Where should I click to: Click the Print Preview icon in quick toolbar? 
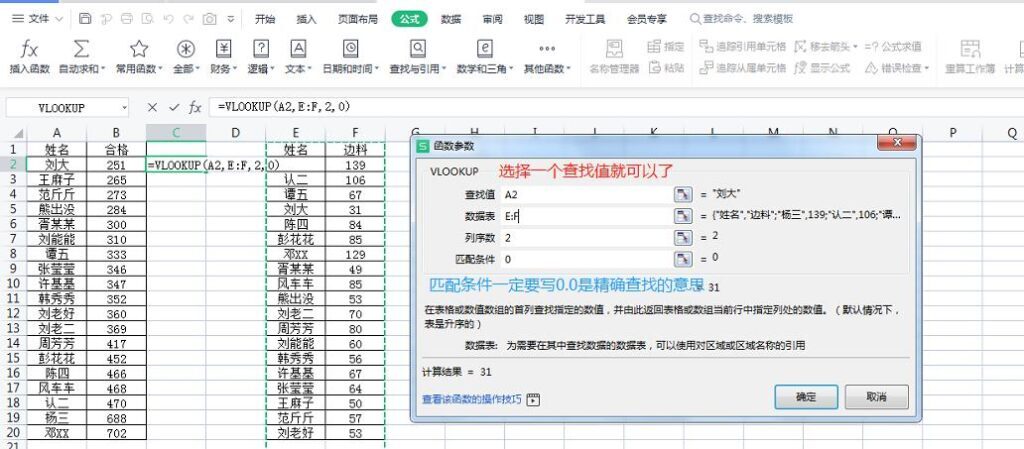148,19
